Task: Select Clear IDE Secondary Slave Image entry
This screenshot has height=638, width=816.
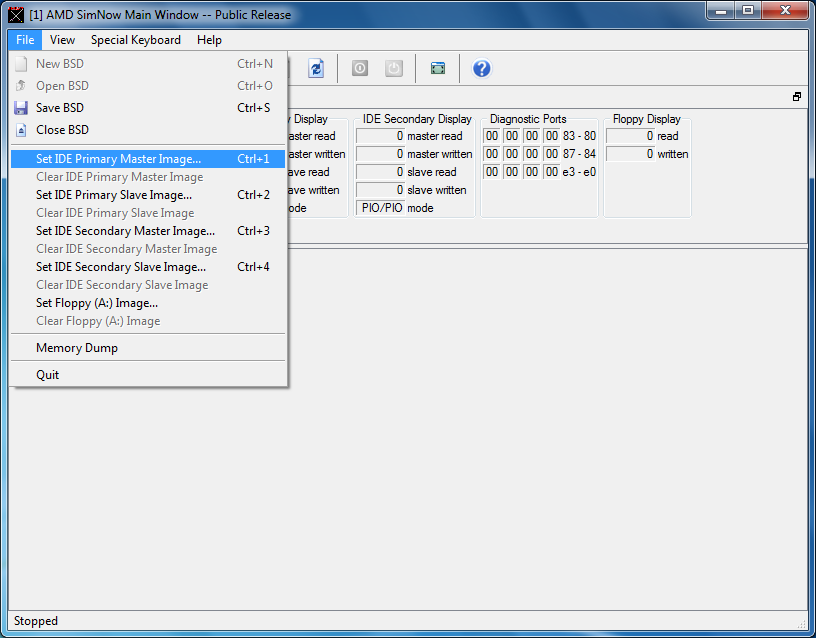Action: (148, 285)
